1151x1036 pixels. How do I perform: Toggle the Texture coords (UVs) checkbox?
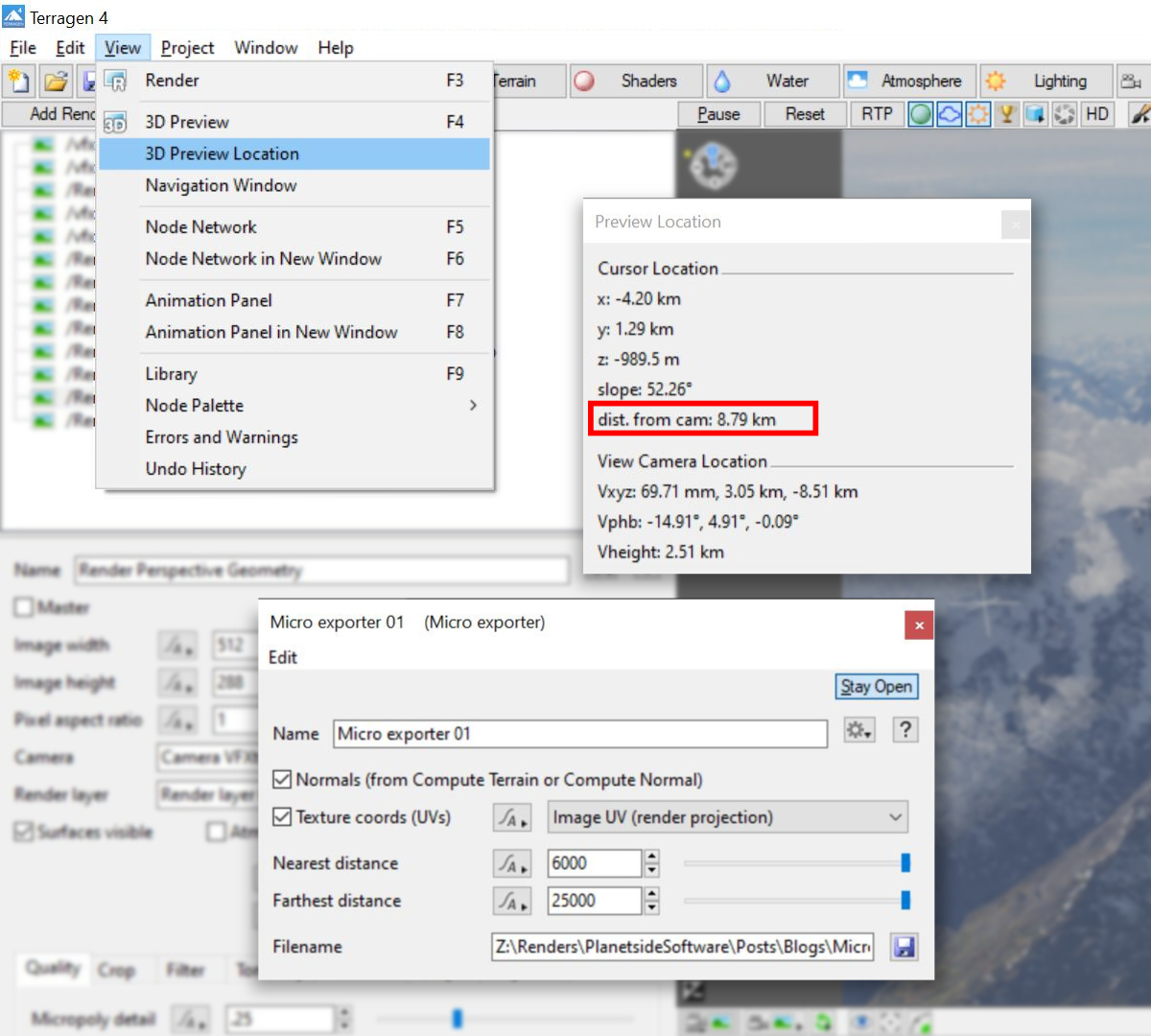click(282, 816)
